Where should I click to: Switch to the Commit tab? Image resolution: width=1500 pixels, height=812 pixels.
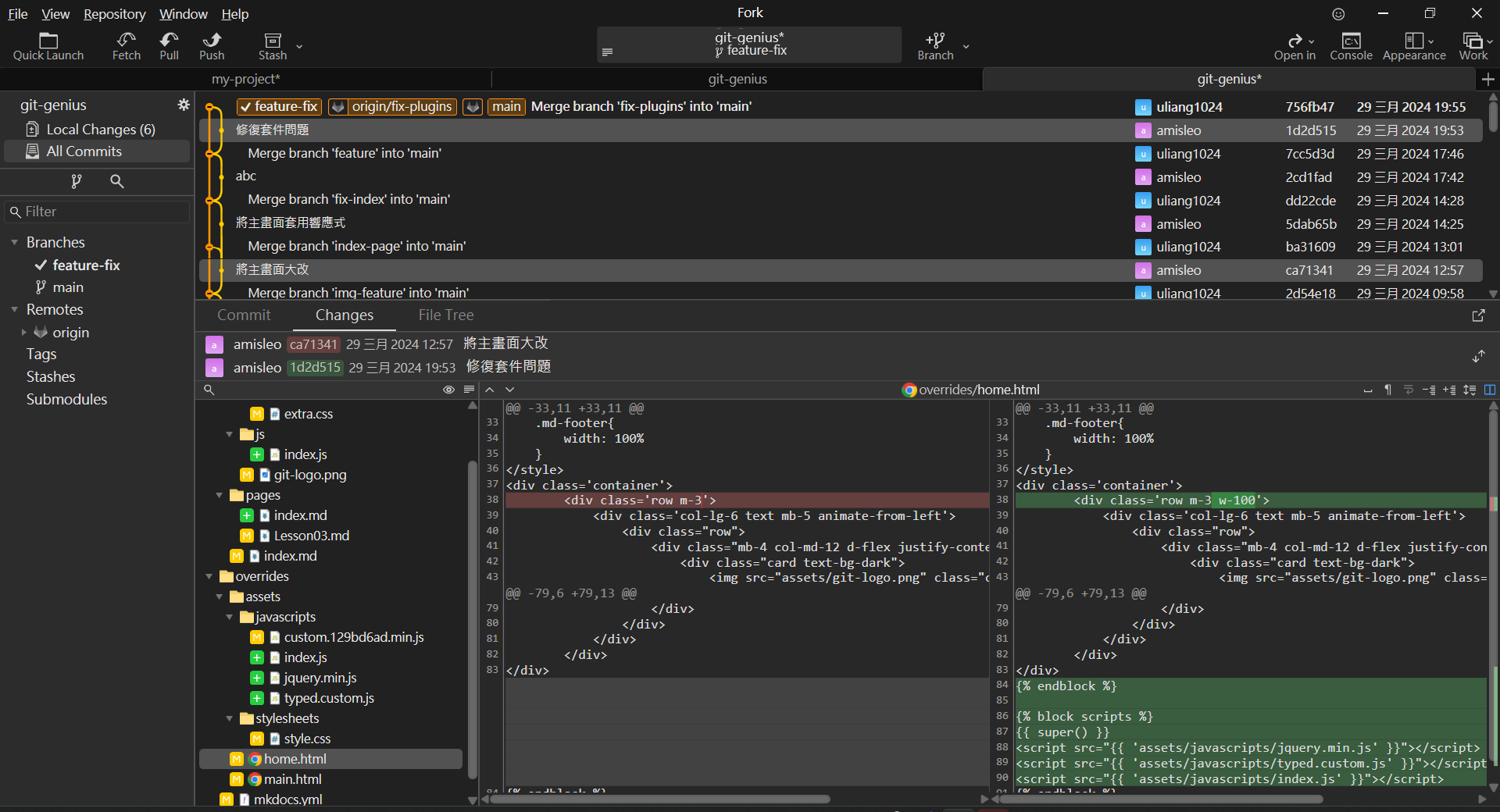click(244, 315)
